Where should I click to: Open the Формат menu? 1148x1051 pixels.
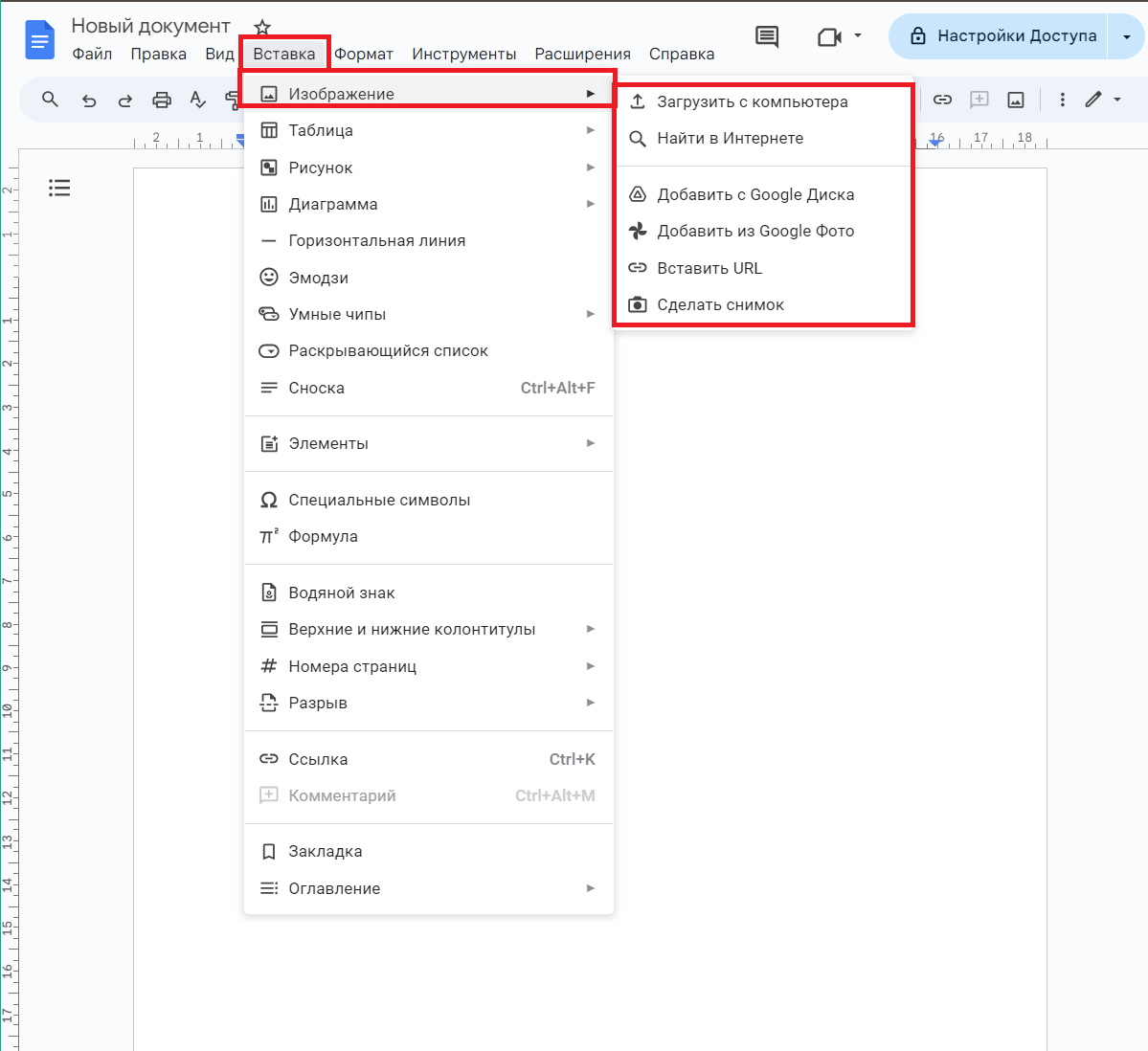(364, 55)
